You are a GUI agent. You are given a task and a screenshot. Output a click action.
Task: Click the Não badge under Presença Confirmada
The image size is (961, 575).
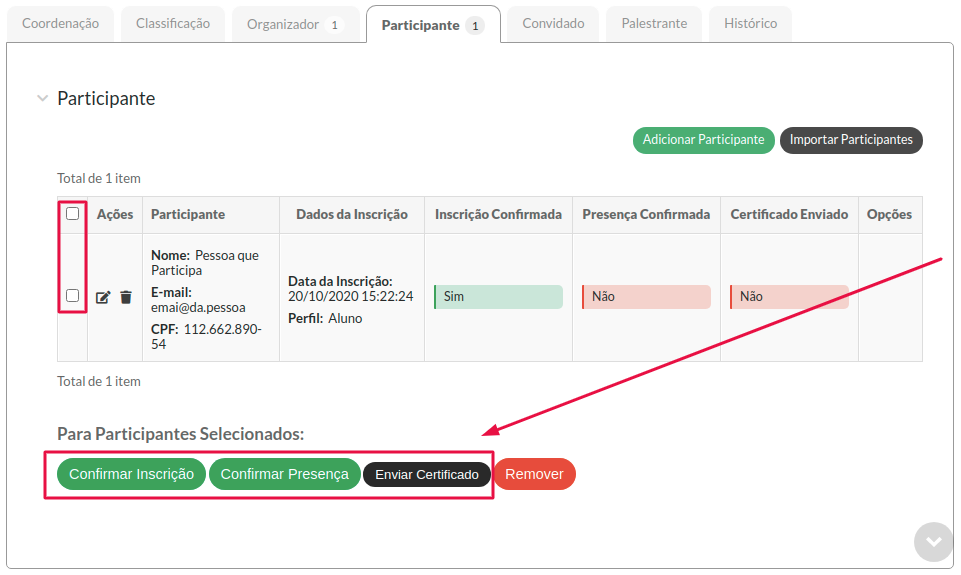646,297
